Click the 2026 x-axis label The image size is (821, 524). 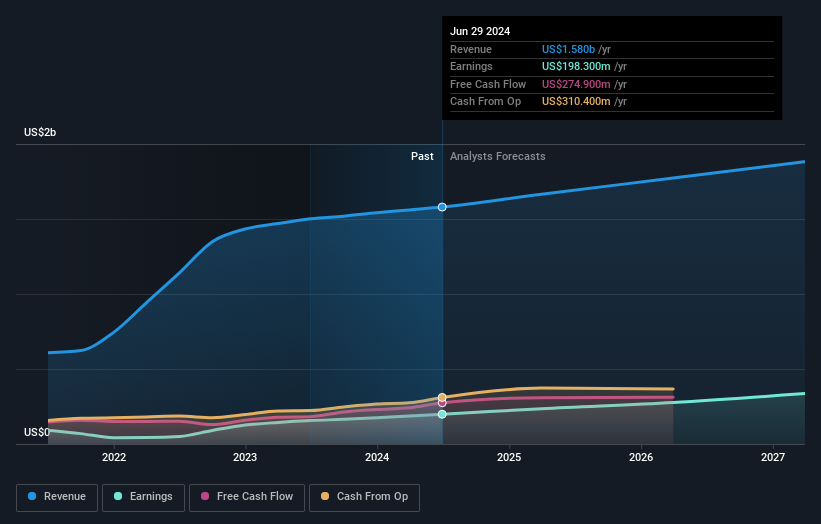pyautogui.click(x=641, y=458)
